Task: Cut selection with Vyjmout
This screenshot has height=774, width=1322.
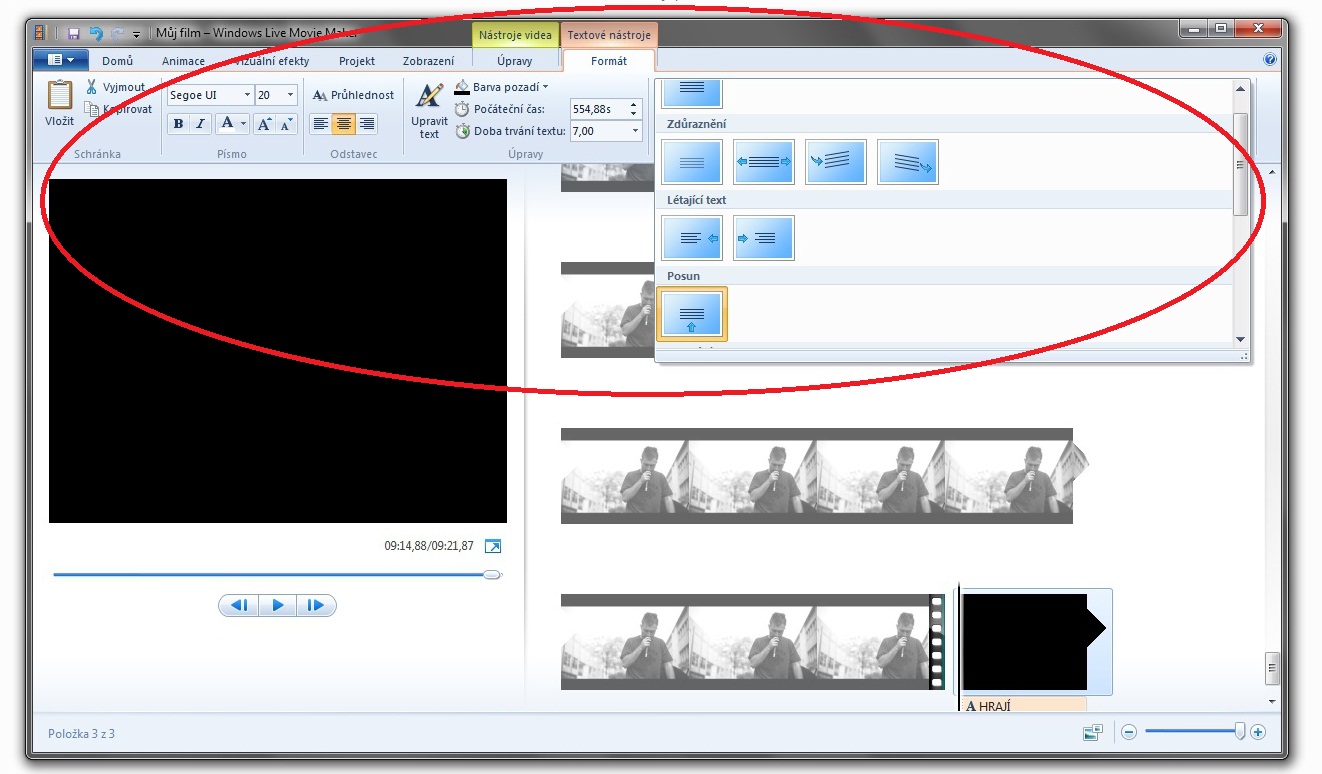Action: pyautogui.click(x=115, y=87)
